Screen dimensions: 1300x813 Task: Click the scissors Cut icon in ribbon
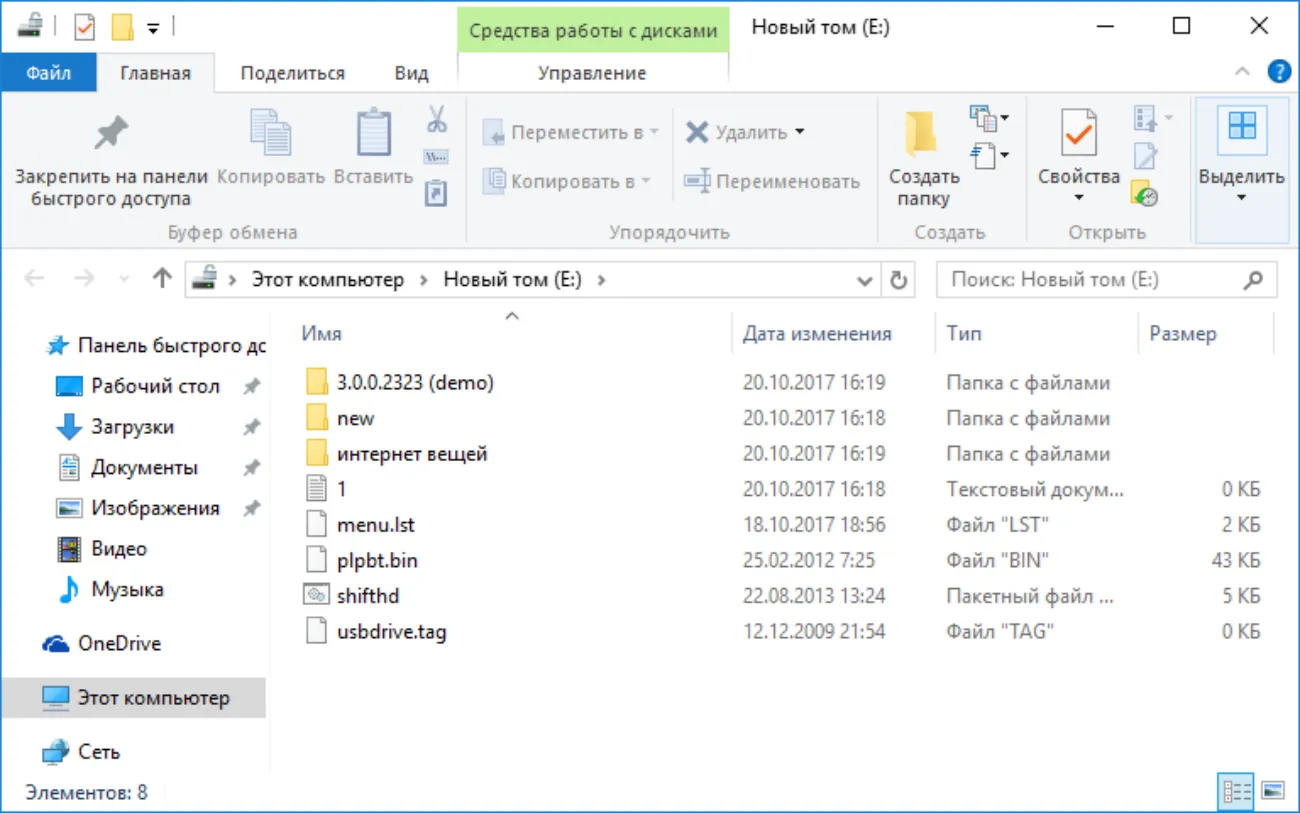pos(437,119)
